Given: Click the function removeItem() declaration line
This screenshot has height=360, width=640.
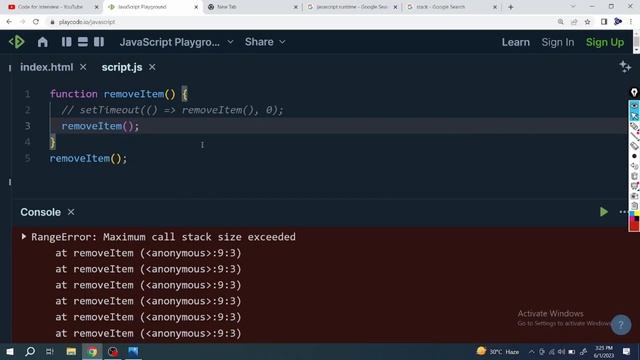Looking at the screenshot, I should 119,94.
